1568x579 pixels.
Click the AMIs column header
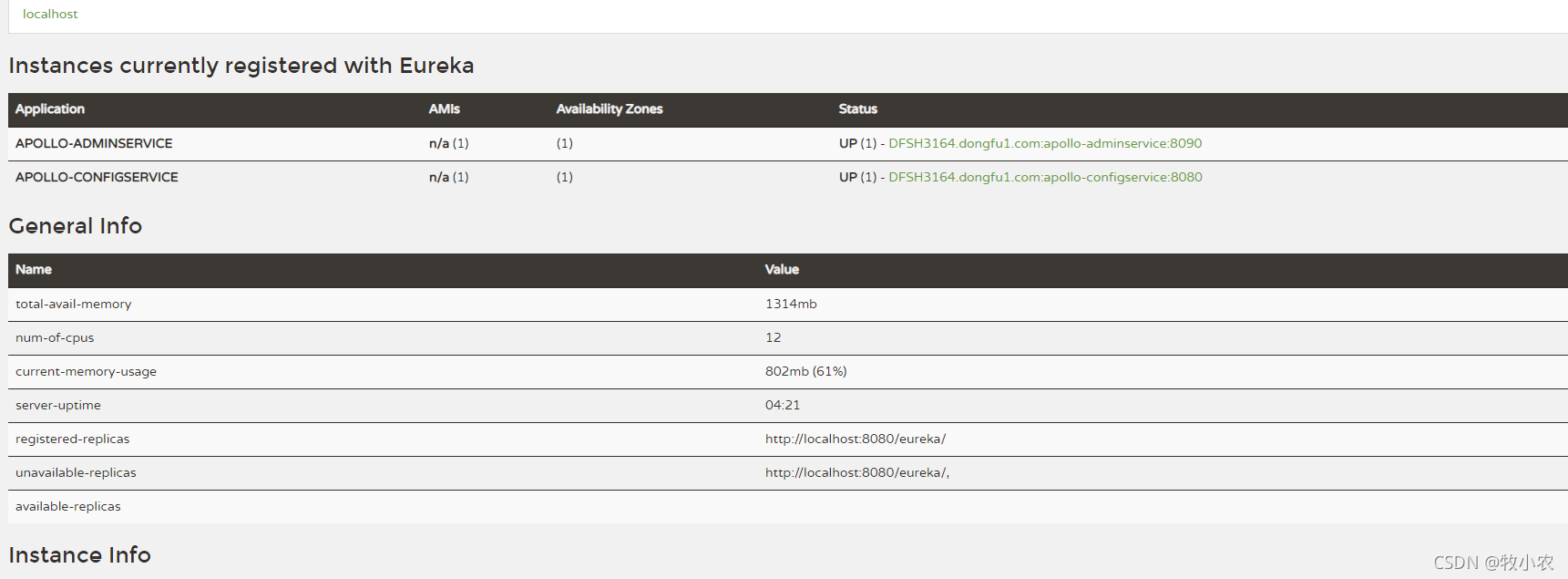point(445,109)
